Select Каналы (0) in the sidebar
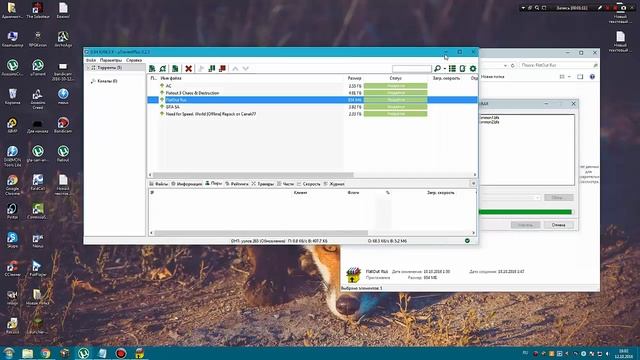The width and height of the screenshot is (640, 360). coord(107,81)
